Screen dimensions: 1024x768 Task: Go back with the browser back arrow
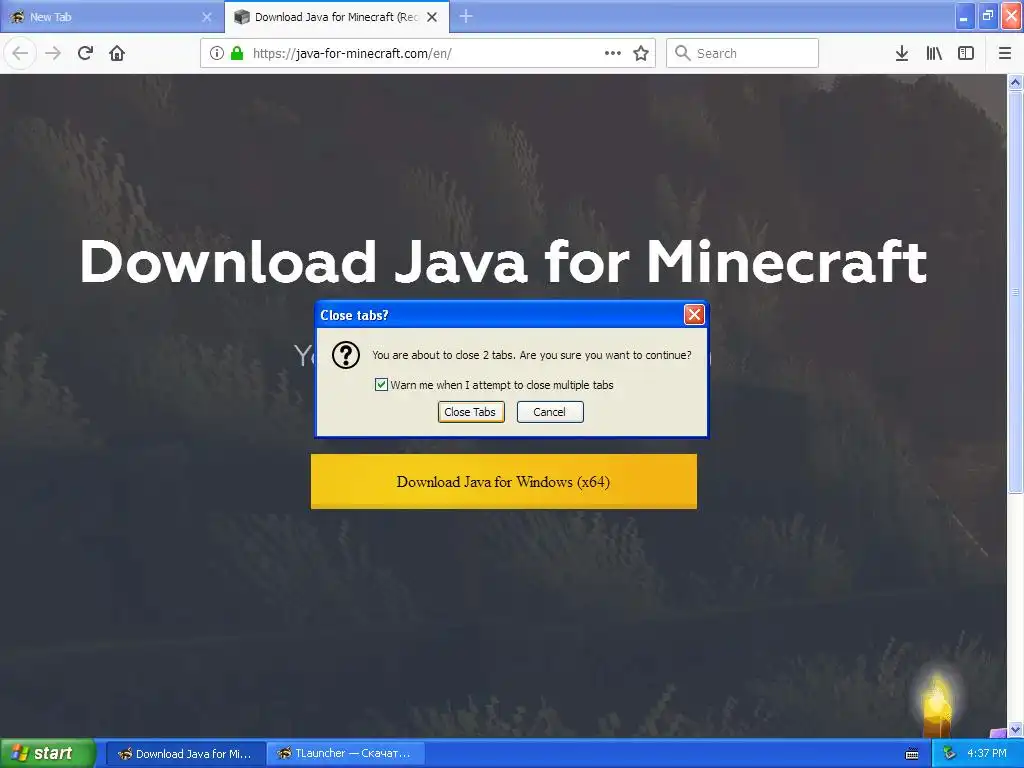(x=20, y=53)
